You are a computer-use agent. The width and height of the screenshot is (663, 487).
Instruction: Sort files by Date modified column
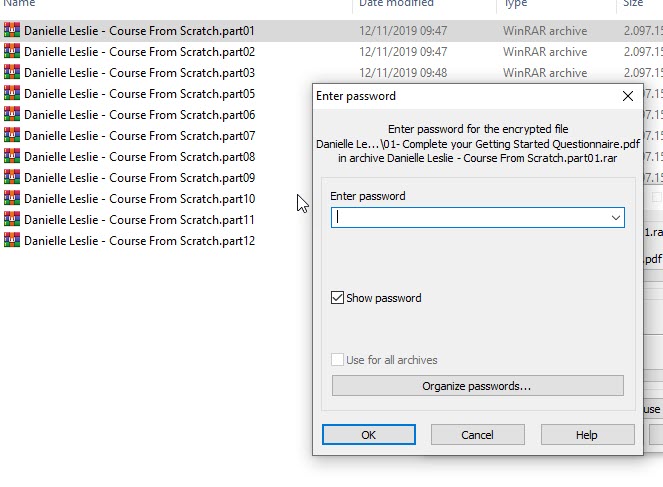[396, 3]
